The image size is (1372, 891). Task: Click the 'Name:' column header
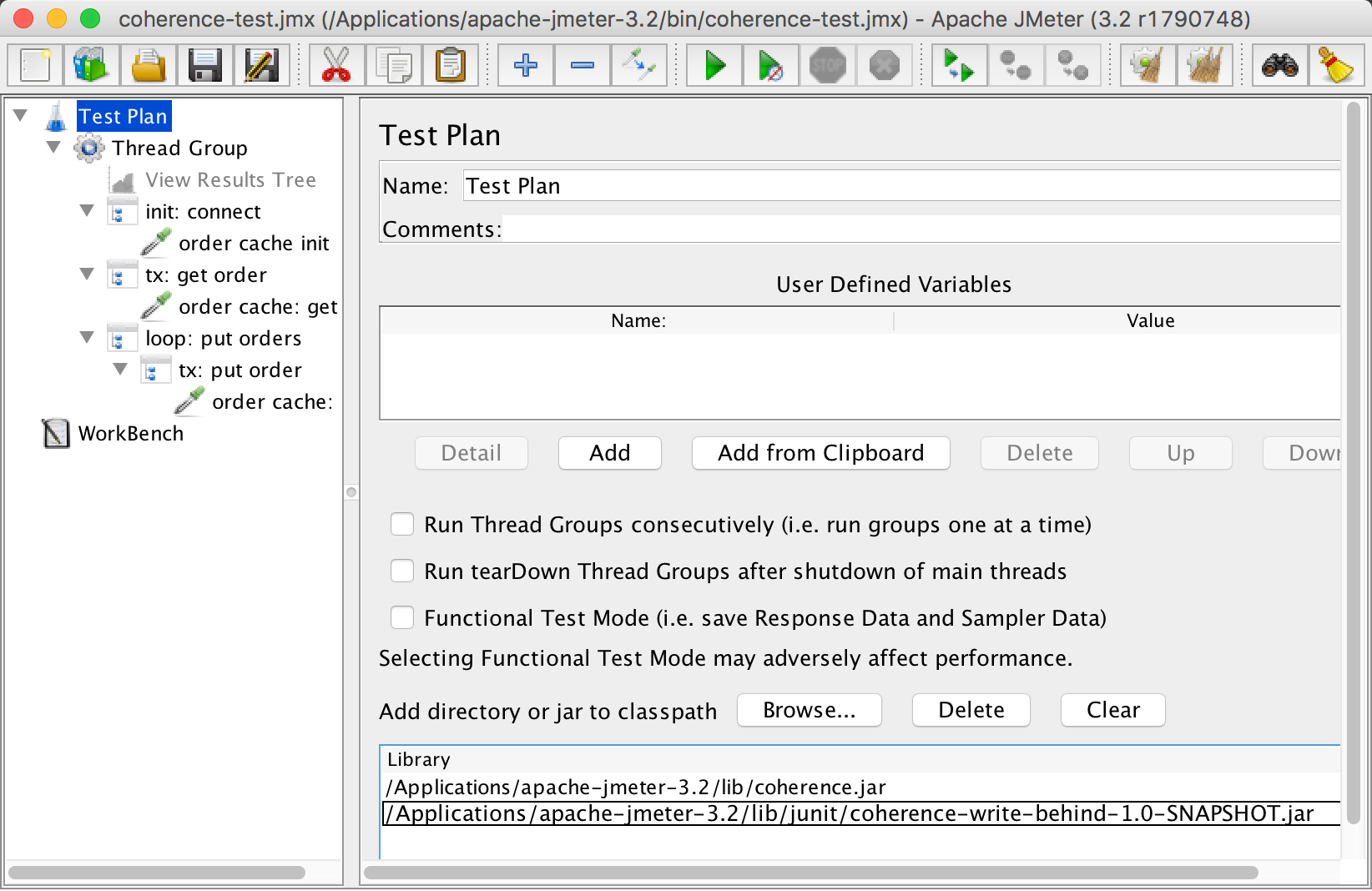point(638,320)
